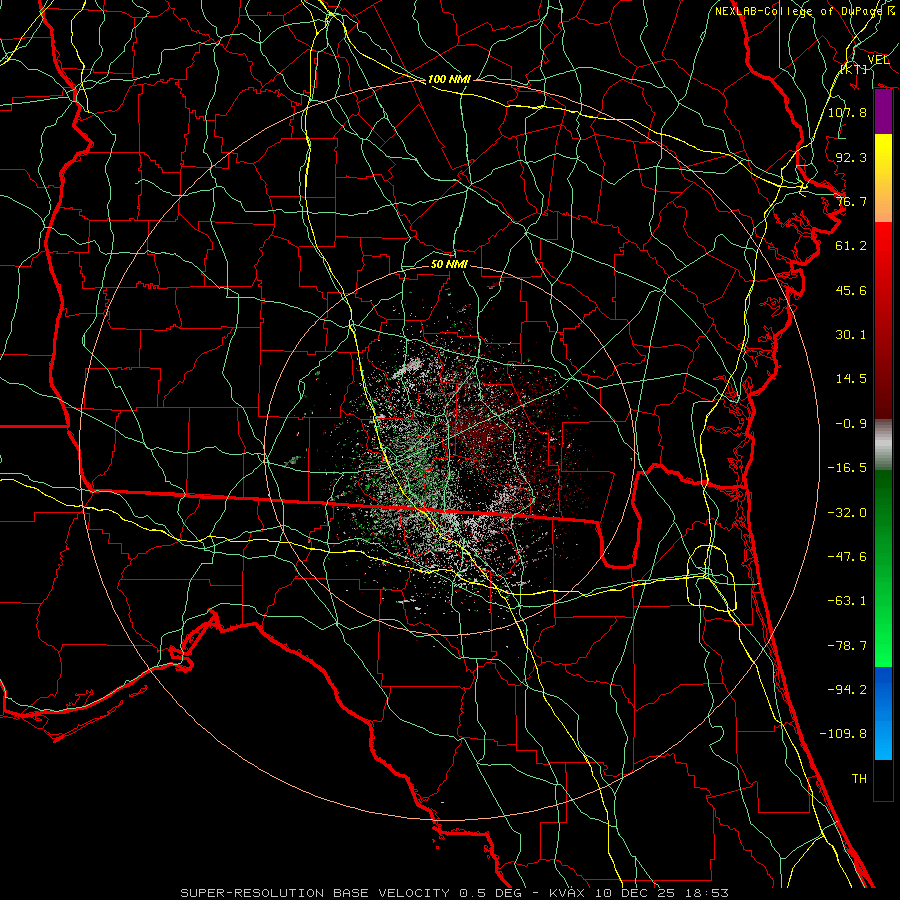Click the -94.2 legend value

[847, 690]
